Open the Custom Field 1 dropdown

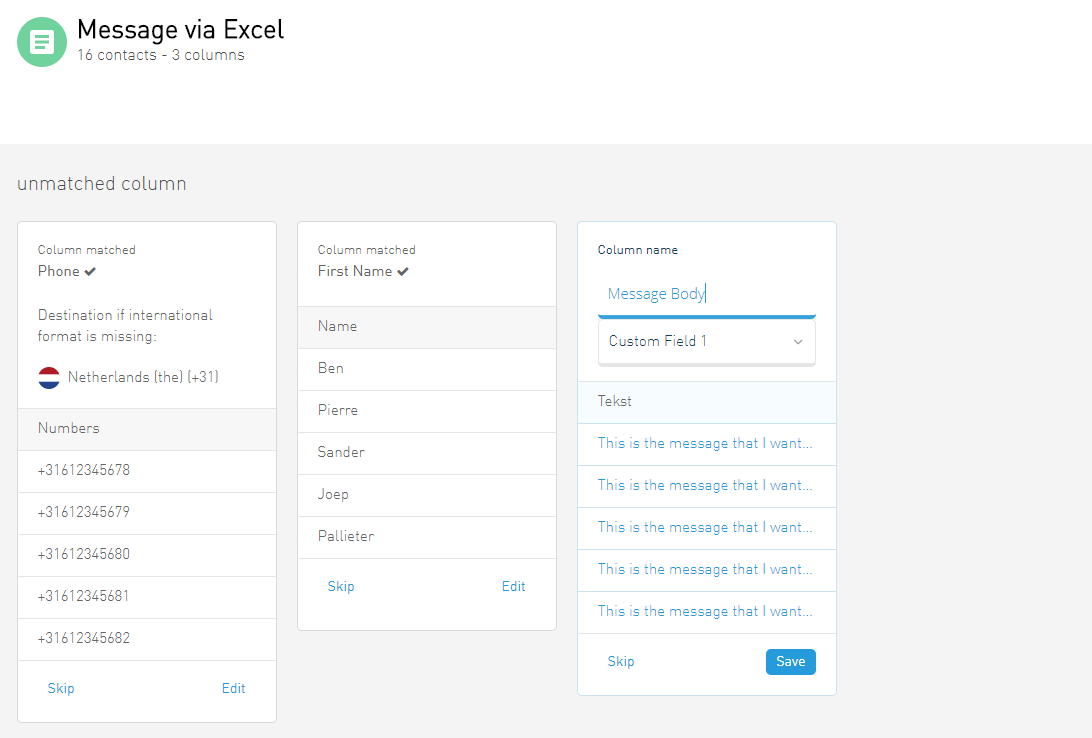coord(706,341)
